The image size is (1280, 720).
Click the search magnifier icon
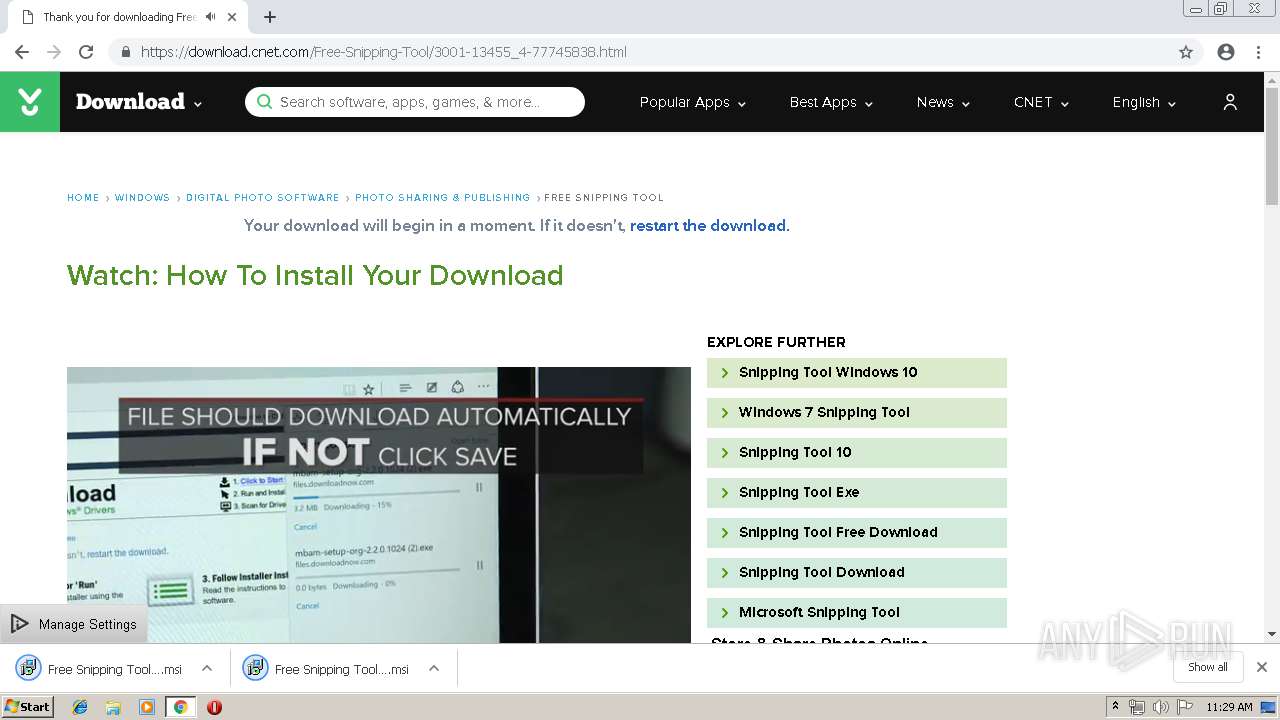264,102
